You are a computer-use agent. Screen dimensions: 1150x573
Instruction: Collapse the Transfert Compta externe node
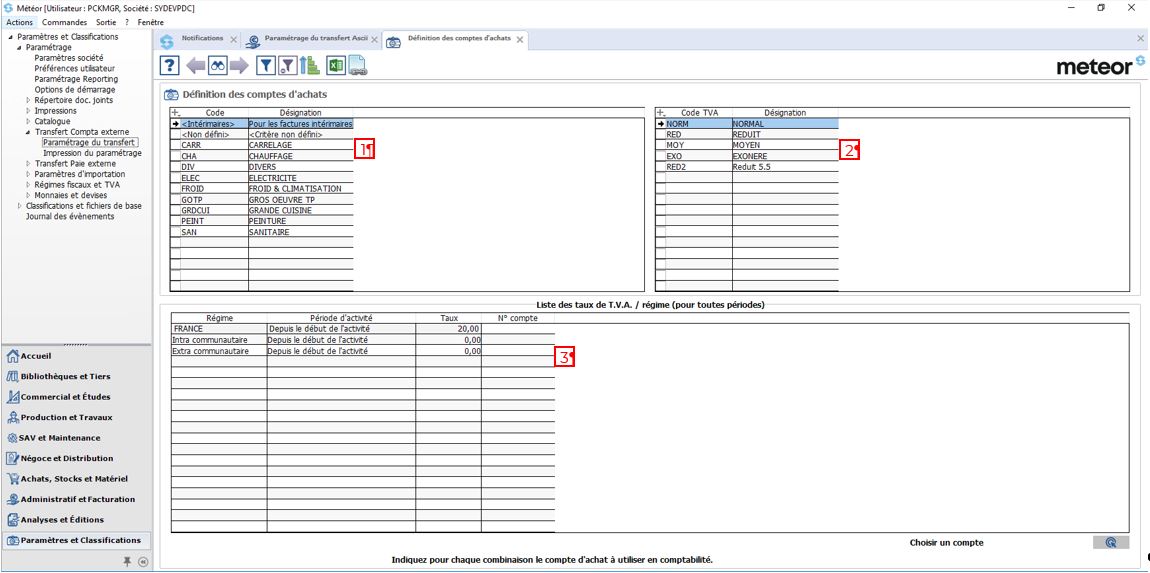coord(29,132)
